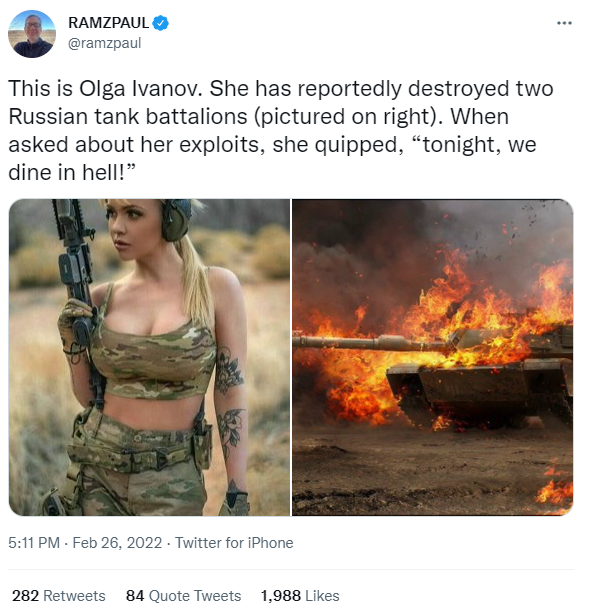
Task: Open the @ramzpaul handle link
Action: 105,43
